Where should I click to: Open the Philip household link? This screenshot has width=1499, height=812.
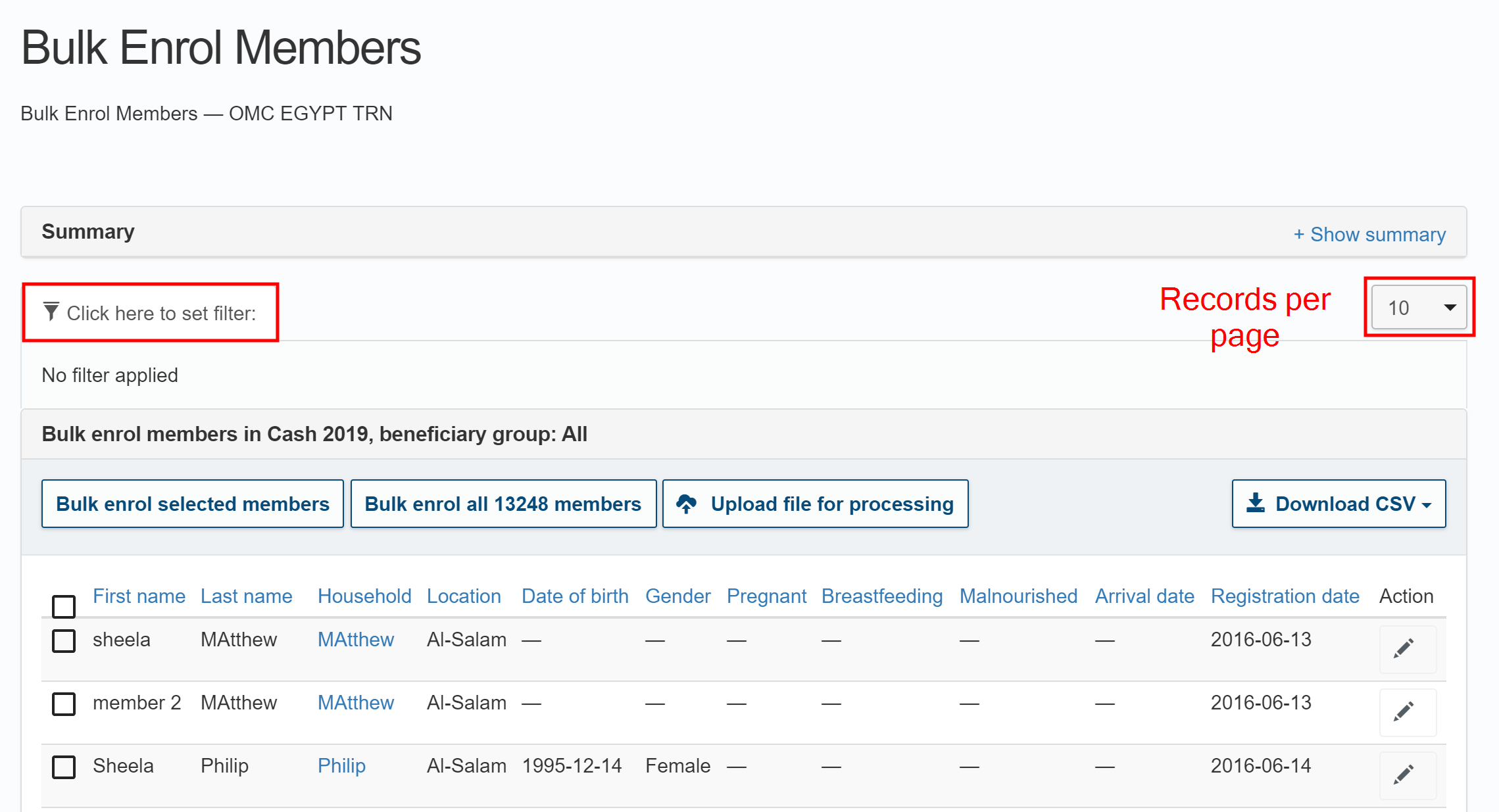[x=341, y=766]
